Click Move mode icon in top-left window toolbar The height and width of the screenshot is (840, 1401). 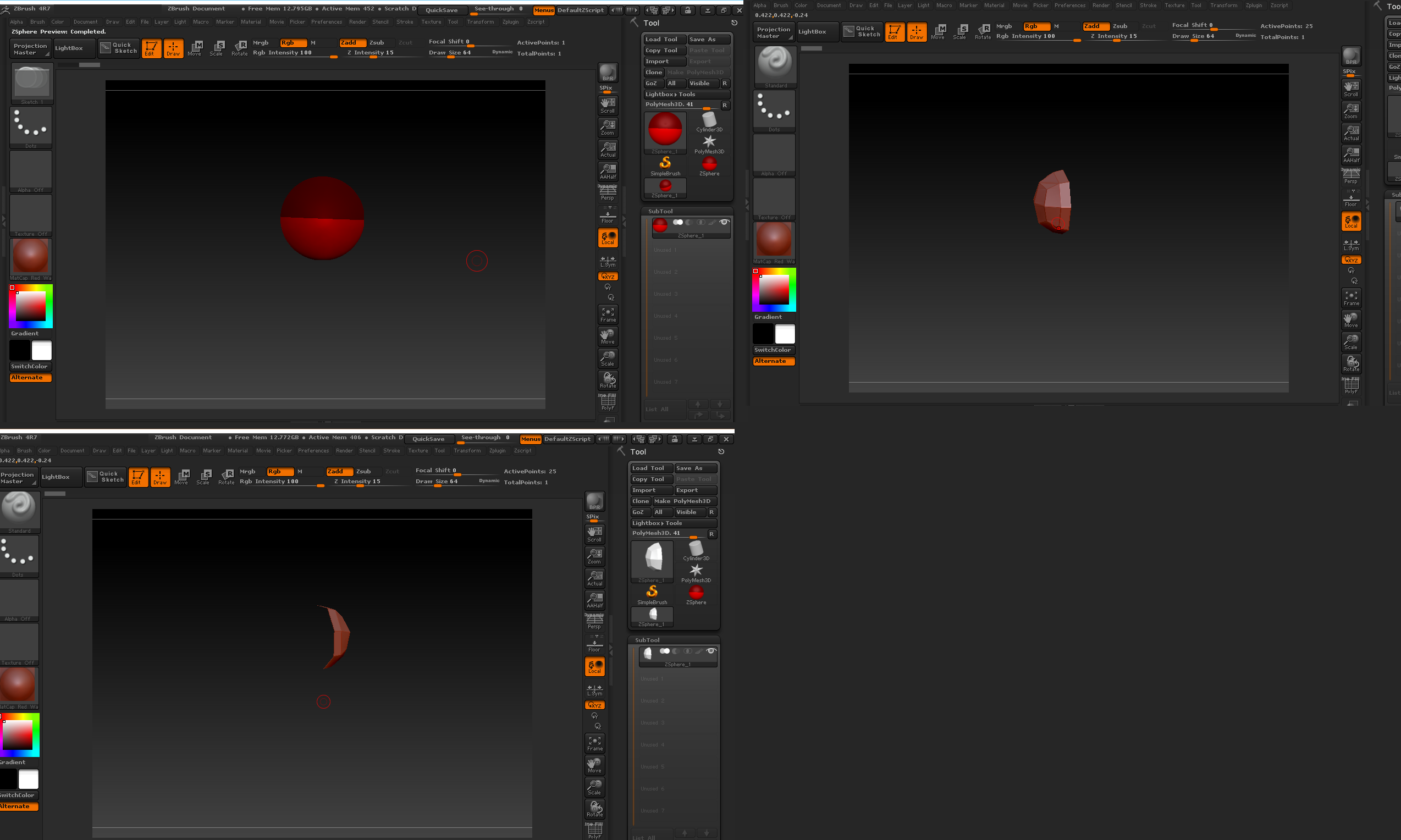[x=195, y=48]
